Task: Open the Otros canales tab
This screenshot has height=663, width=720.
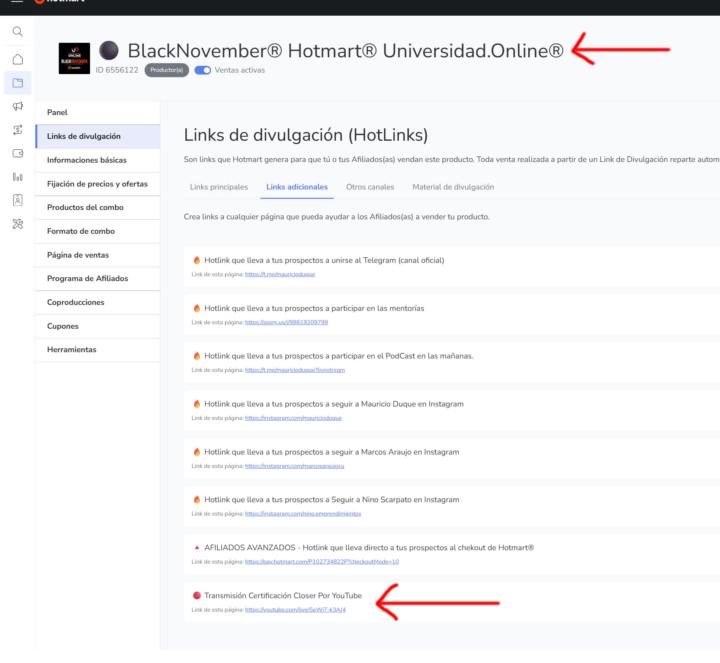Action: [x=370, y=187]
